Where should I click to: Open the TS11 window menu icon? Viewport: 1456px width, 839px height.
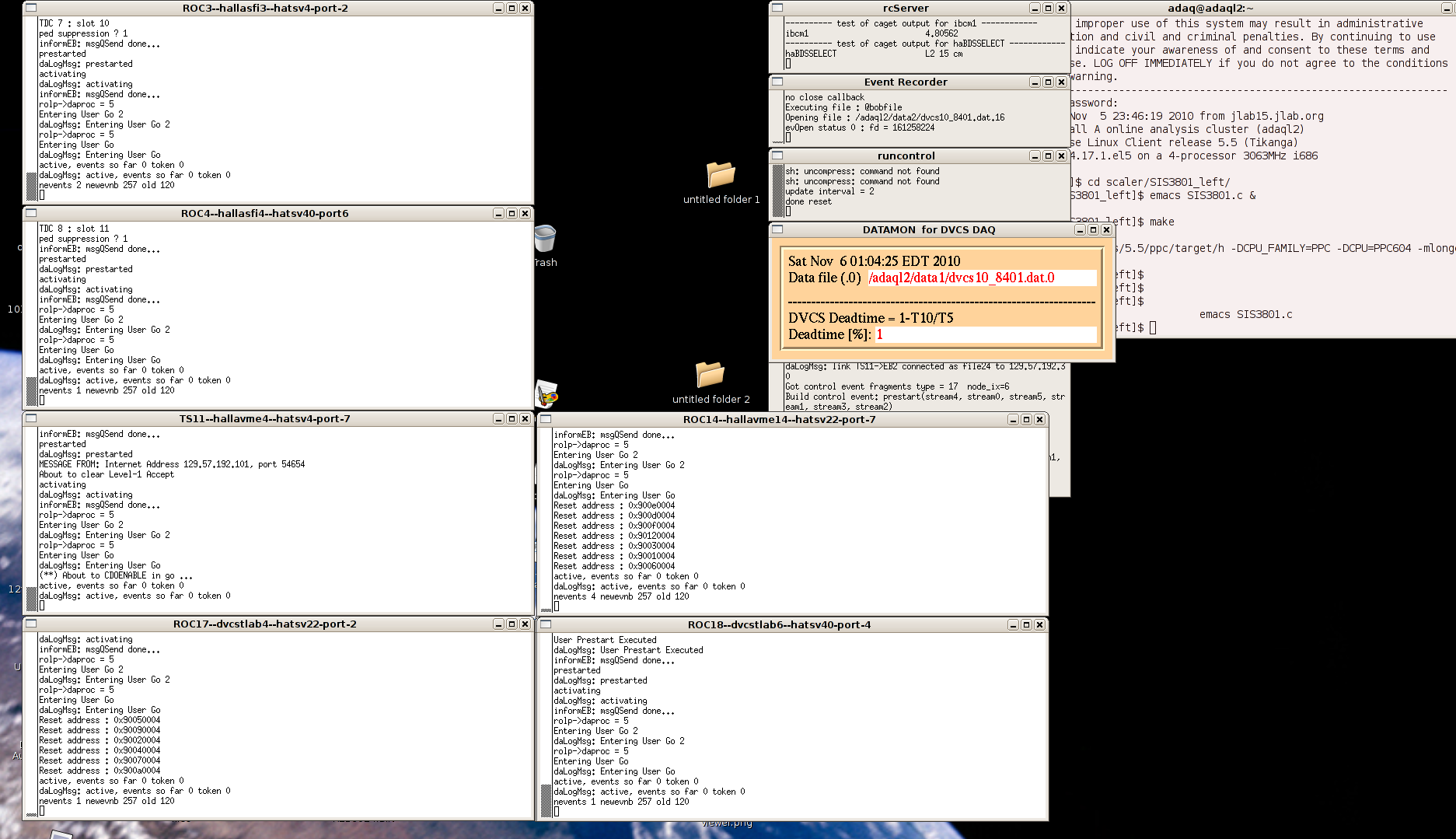31,418
